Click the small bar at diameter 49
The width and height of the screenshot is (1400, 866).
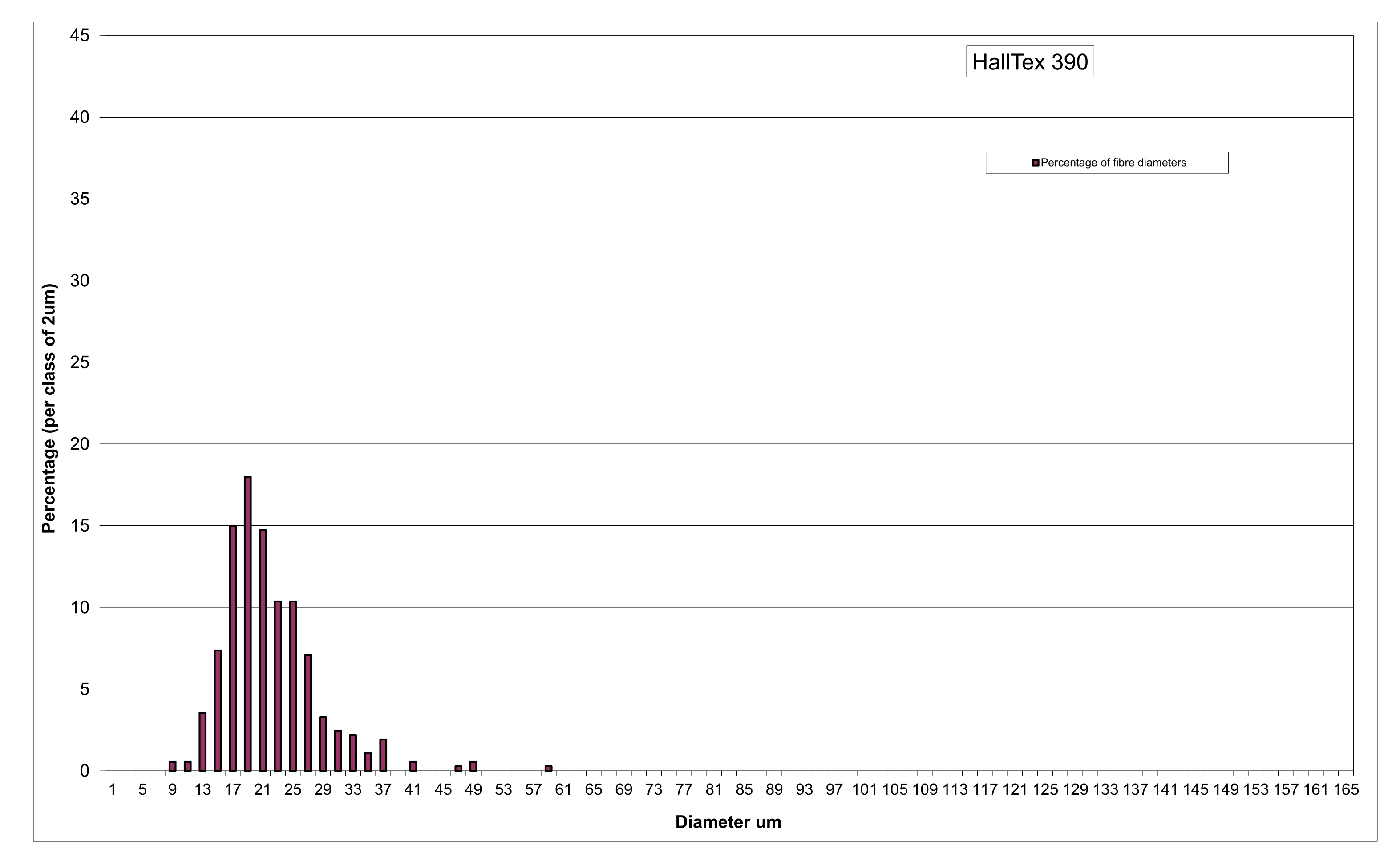[x=473, y=766]
